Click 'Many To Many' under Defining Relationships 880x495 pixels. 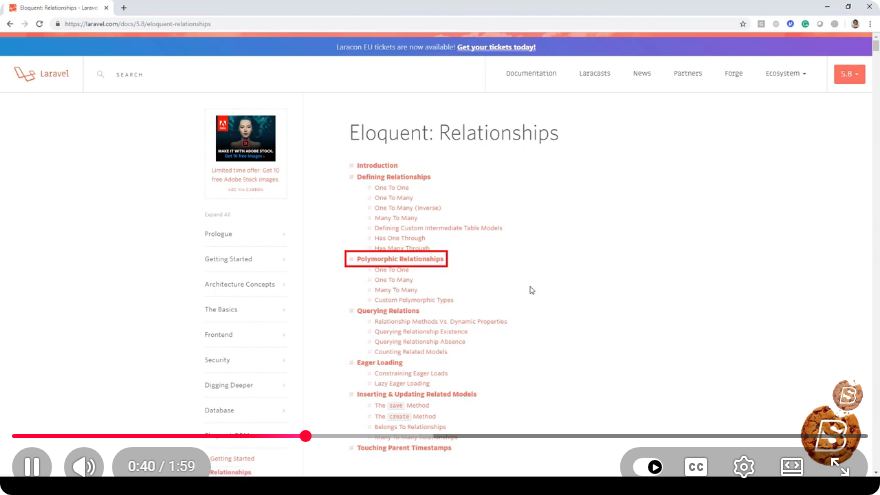tap(396, 218)
